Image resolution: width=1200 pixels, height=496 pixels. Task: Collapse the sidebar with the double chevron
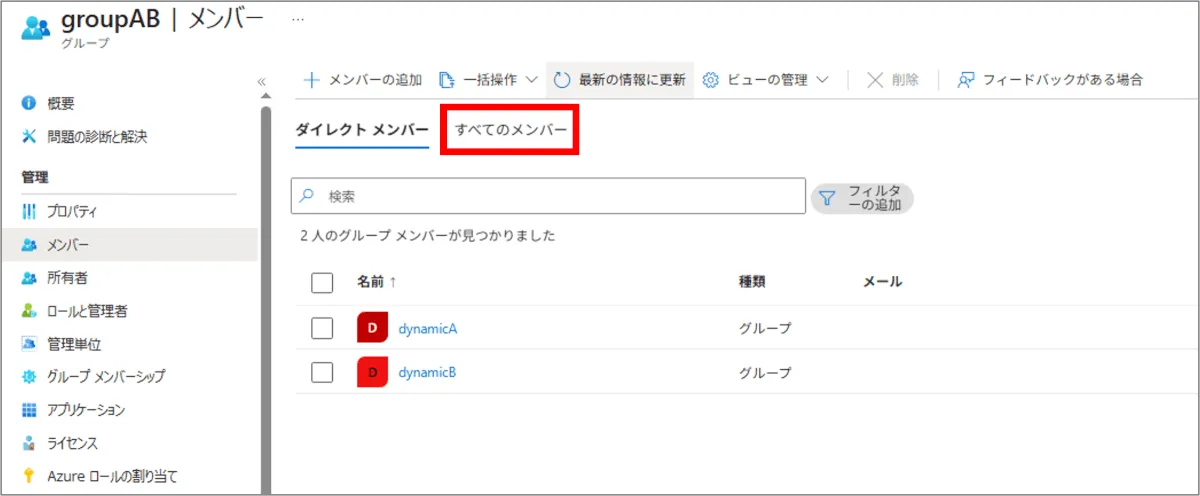pos(261,81)
